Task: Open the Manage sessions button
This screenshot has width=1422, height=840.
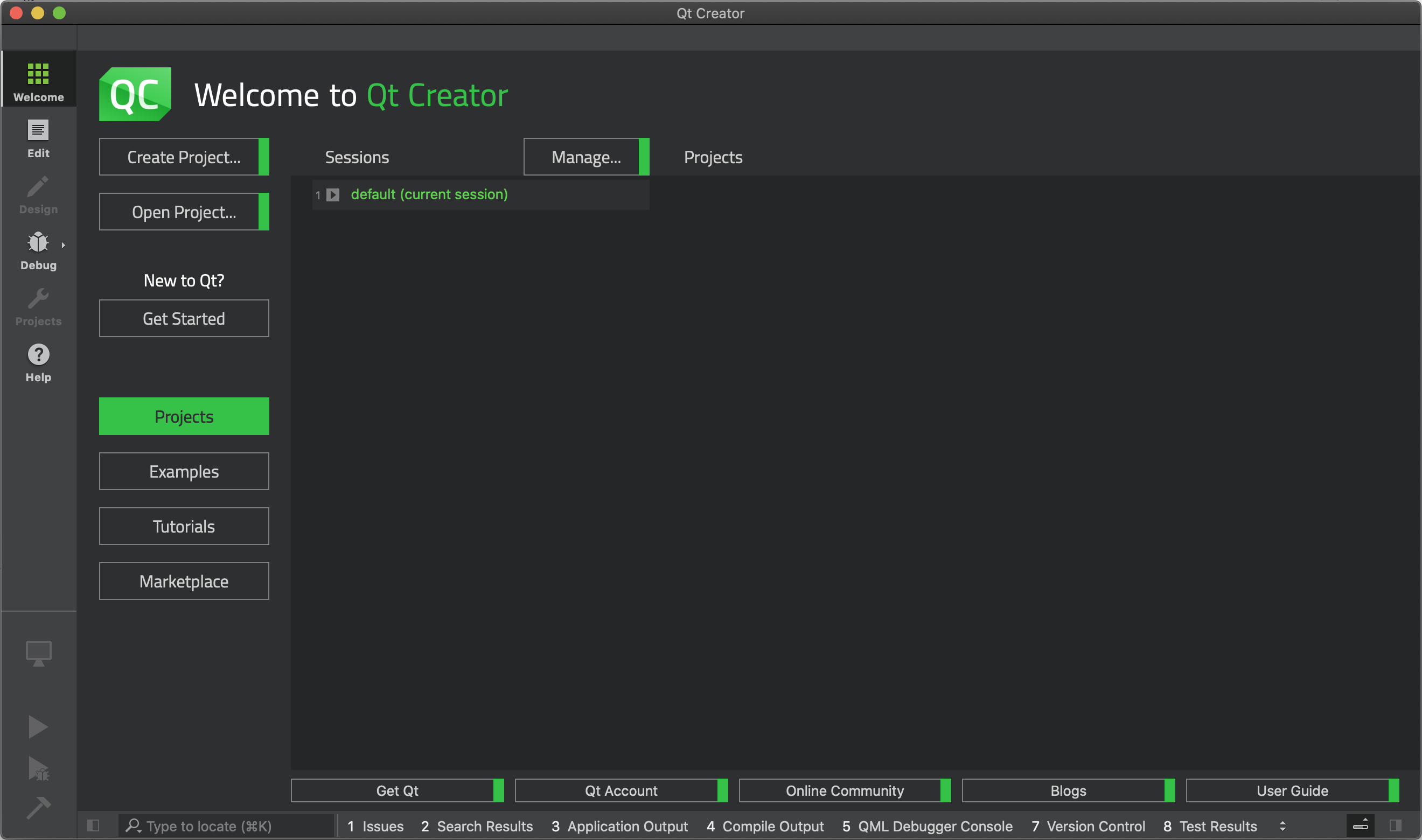Action: (587, 157)
